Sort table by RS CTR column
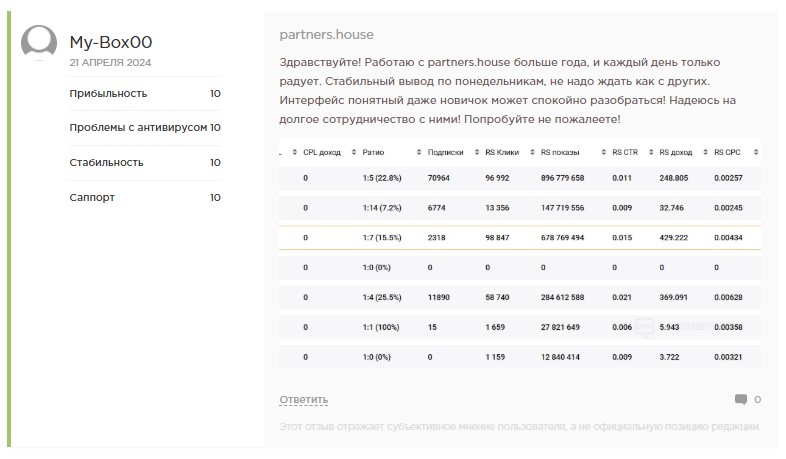 (x=625, y=152)
